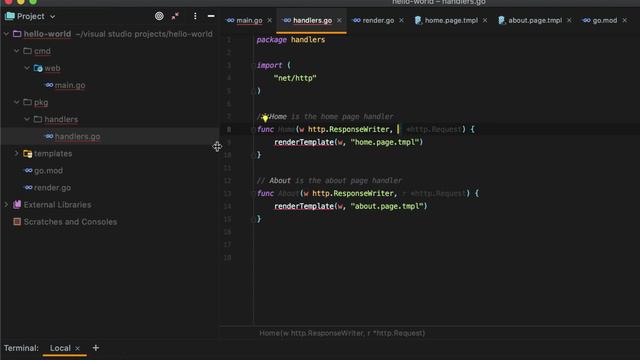Fold the Home function gutter marker
The height and width of the screenshot is (360, 640).
pos(253,129)
